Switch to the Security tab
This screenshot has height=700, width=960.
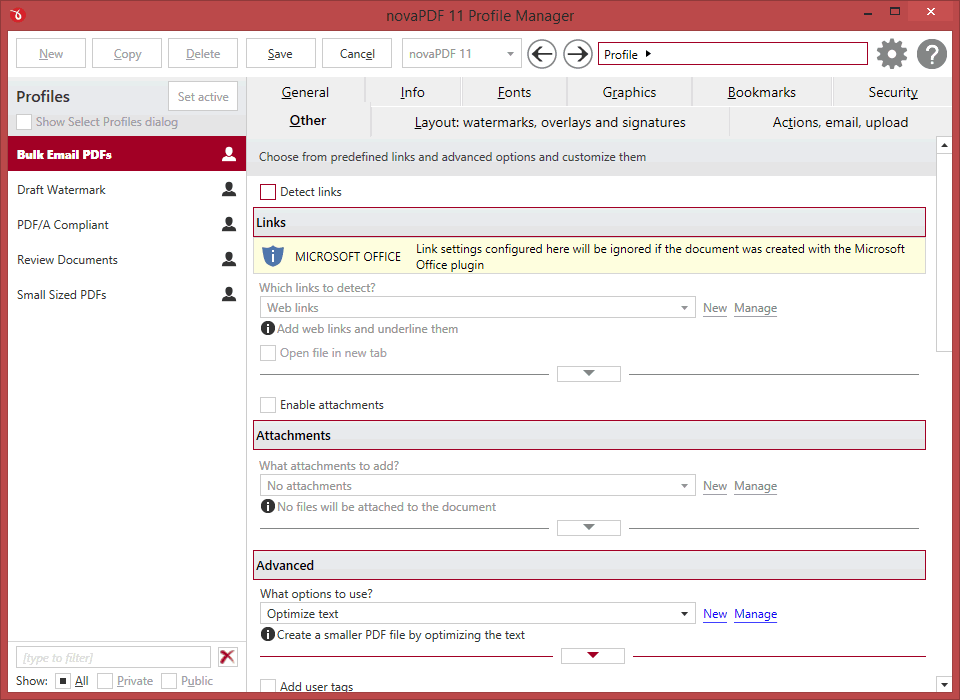(x=893, y=92)
